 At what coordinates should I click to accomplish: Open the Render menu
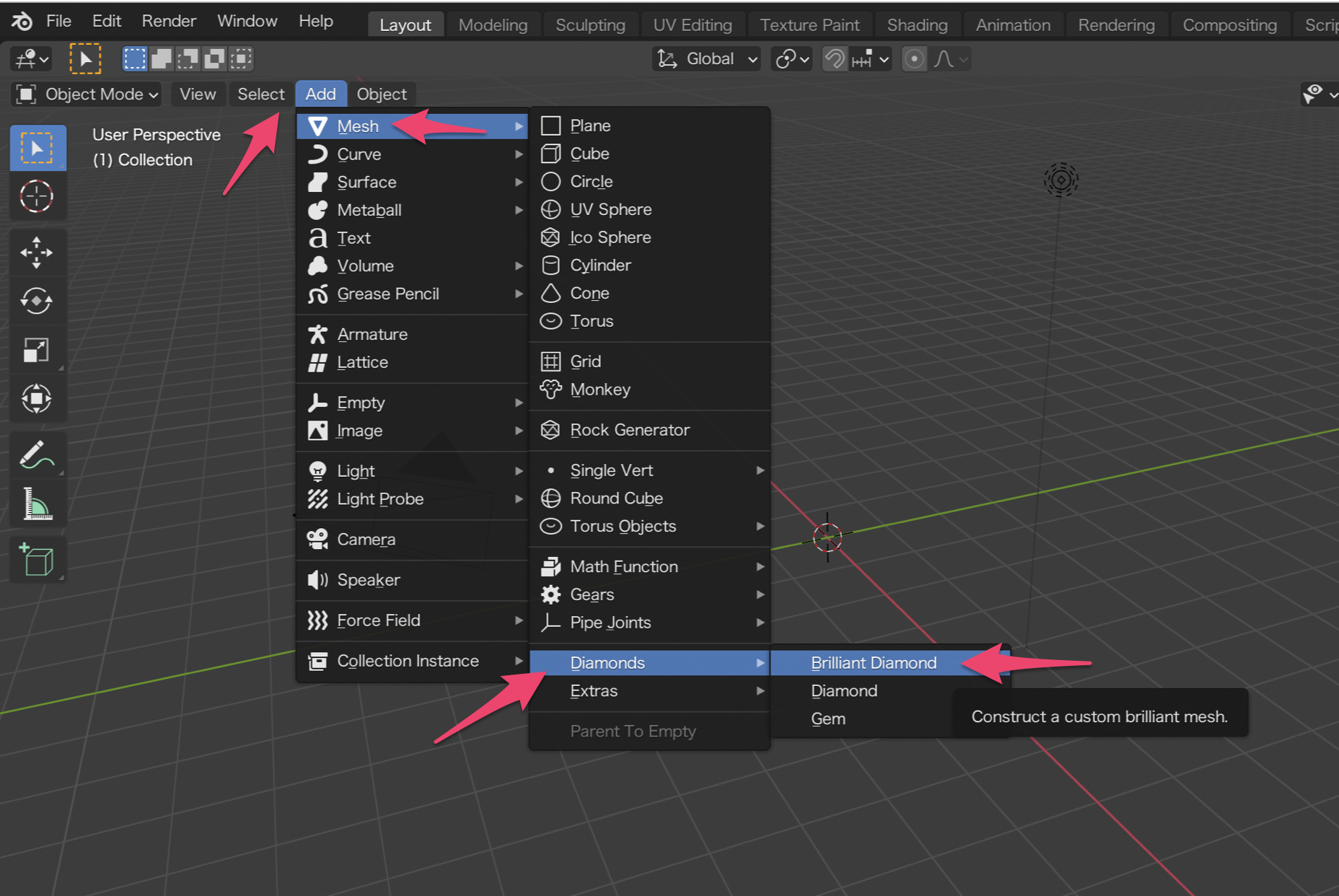tap(169, 21)
